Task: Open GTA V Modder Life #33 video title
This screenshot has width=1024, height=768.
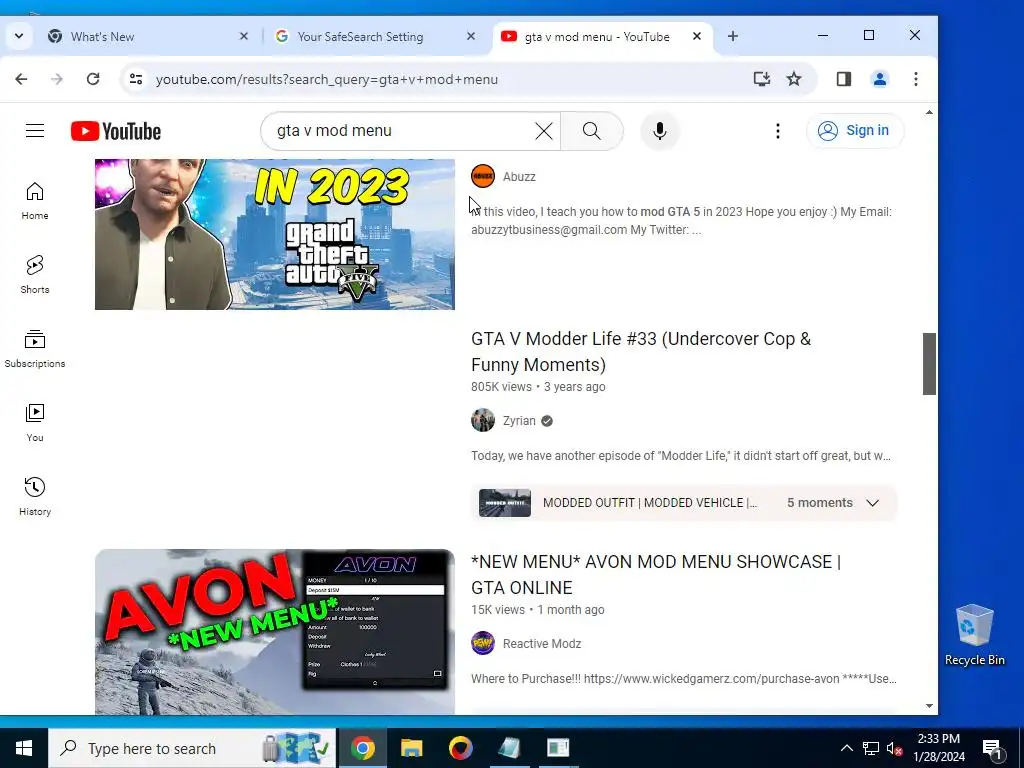Action: [x=641, y=351]
